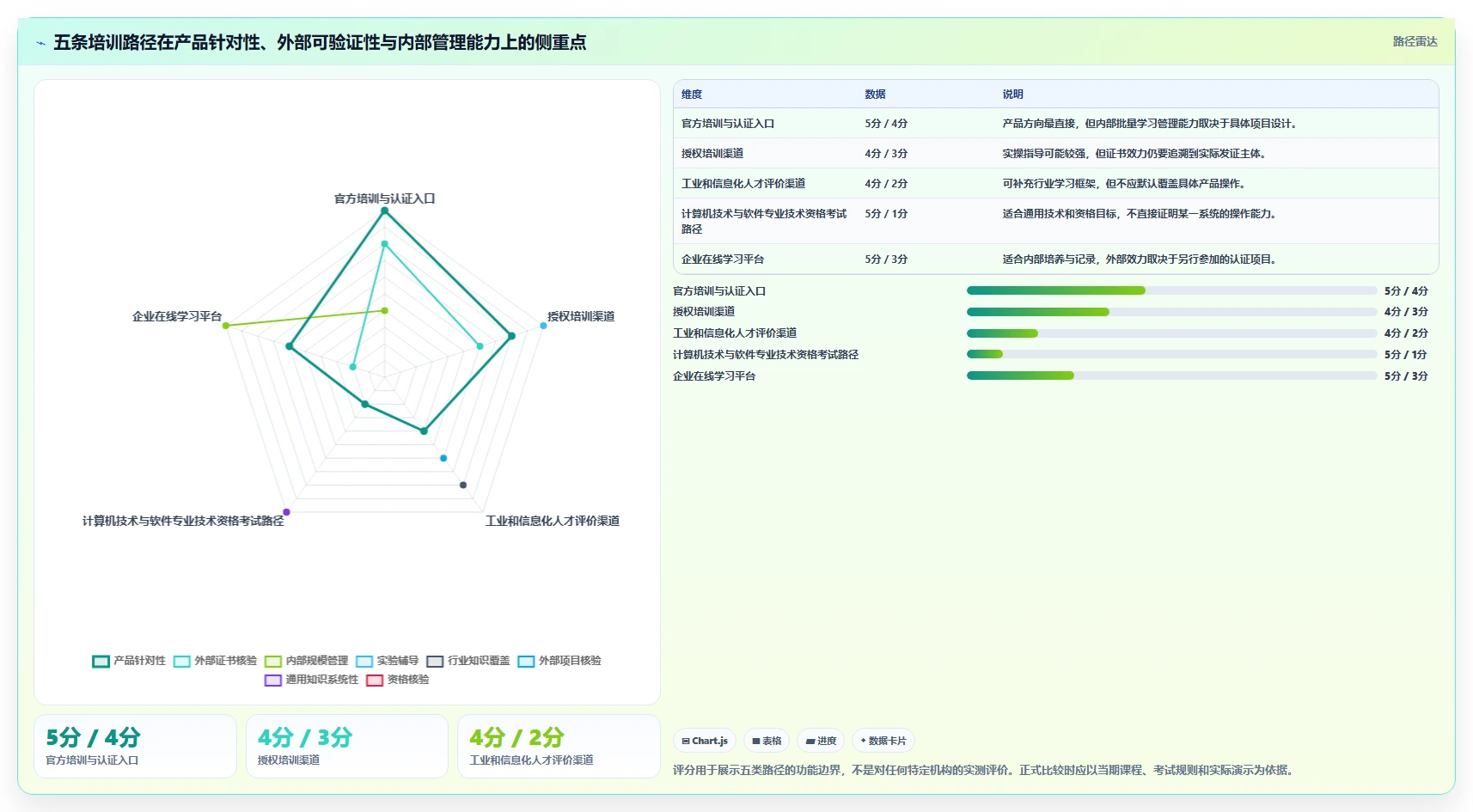Screen dimensions: 1473x812
Task: Click the radar axis label 授权培训渠道
Action: click(581, 316)
